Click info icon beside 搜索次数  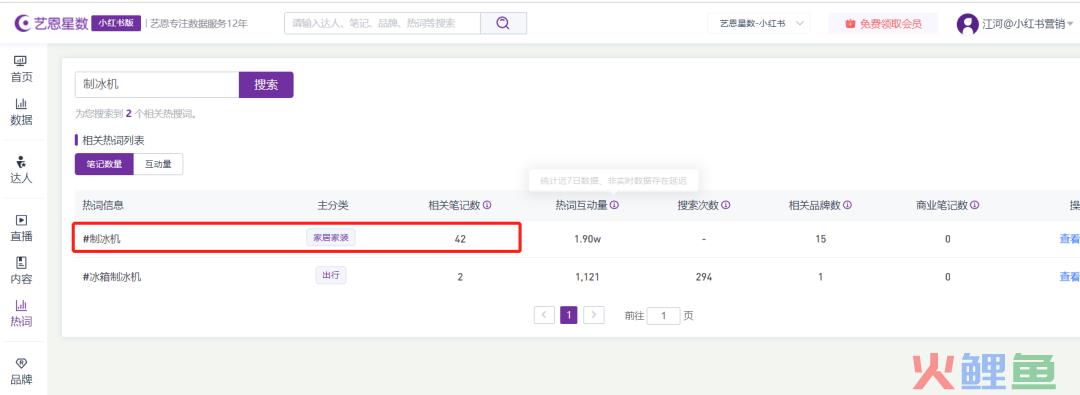(x=726, y=205)
